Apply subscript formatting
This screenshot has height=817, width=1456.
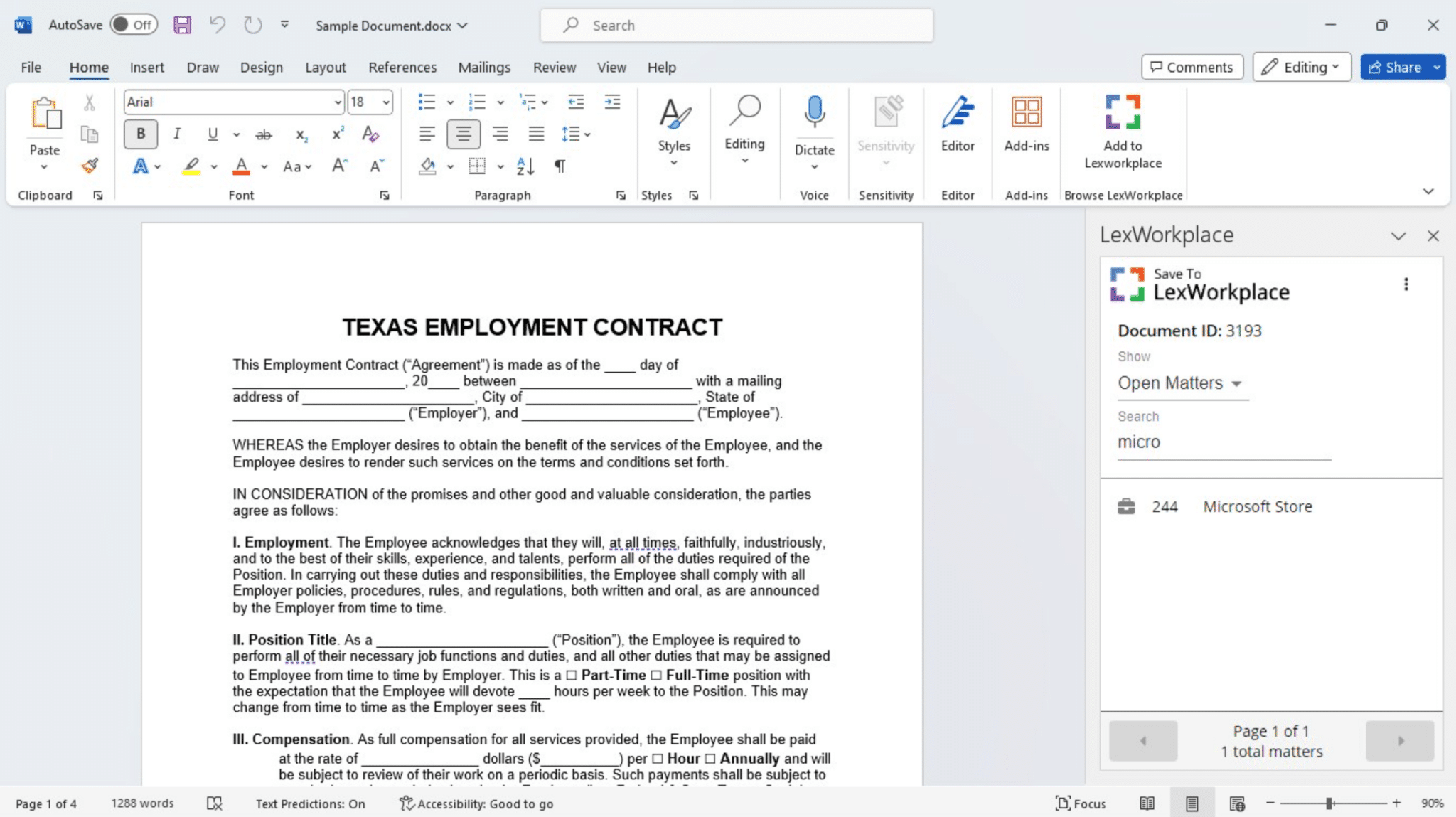(301, 134)
